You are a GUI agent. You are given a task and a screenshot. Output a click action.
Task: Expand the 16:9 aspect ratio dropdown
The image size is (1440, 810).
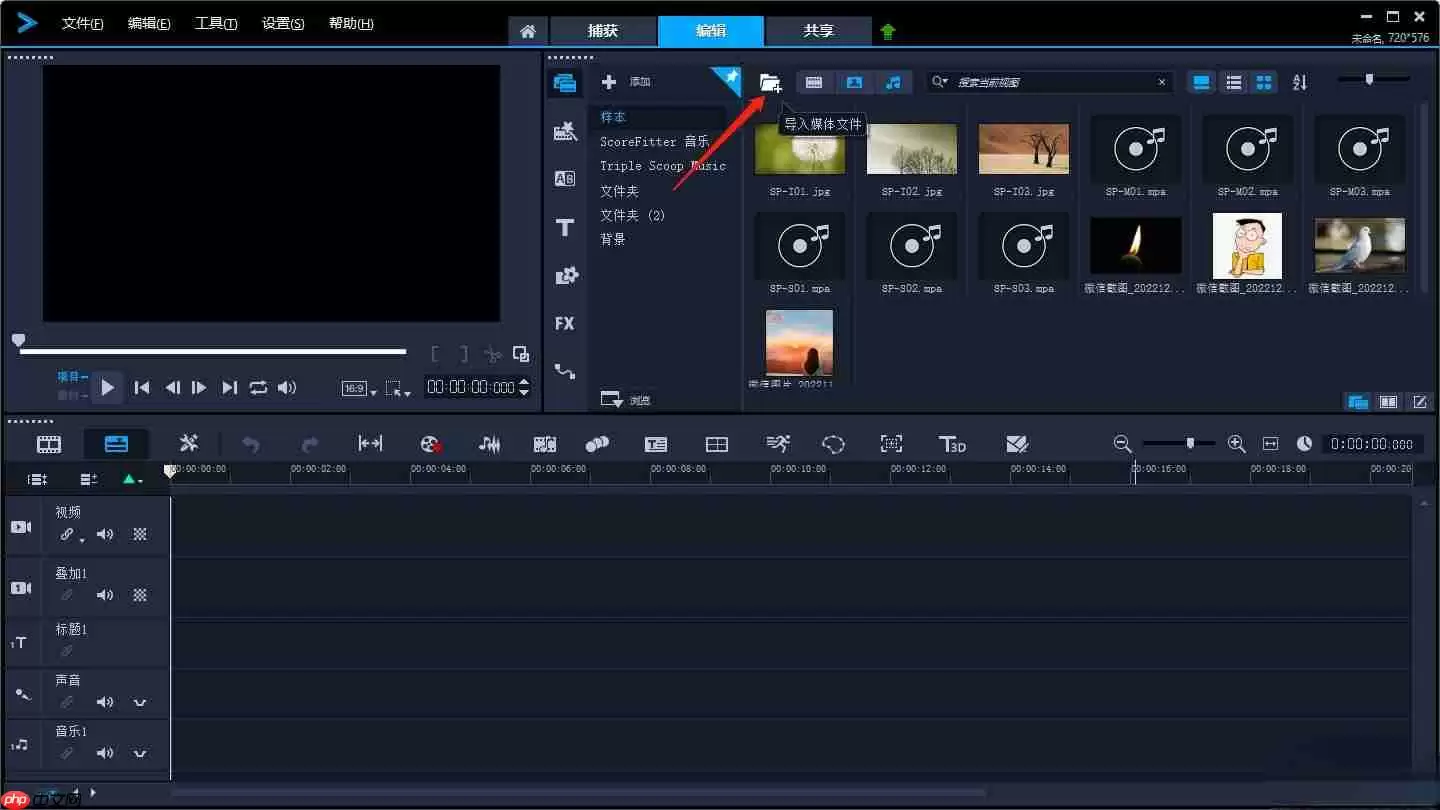358,389
